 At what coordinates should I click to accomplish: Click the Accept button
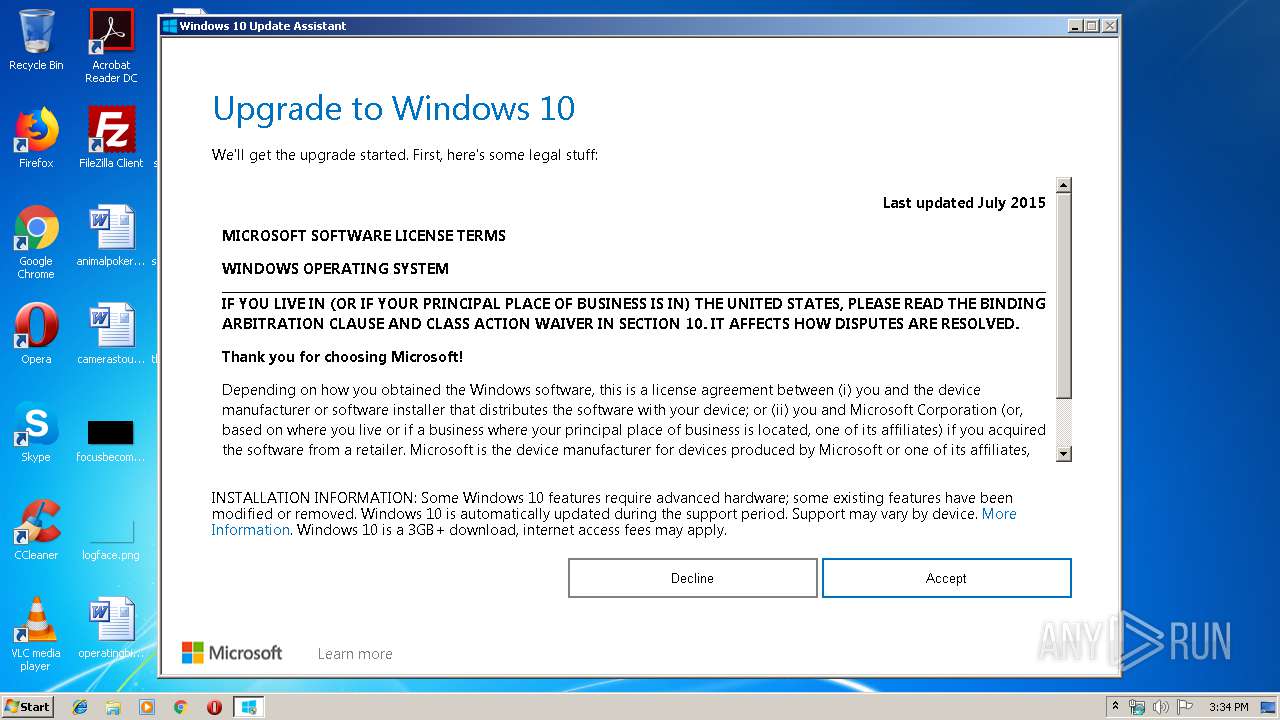[946, 578]
